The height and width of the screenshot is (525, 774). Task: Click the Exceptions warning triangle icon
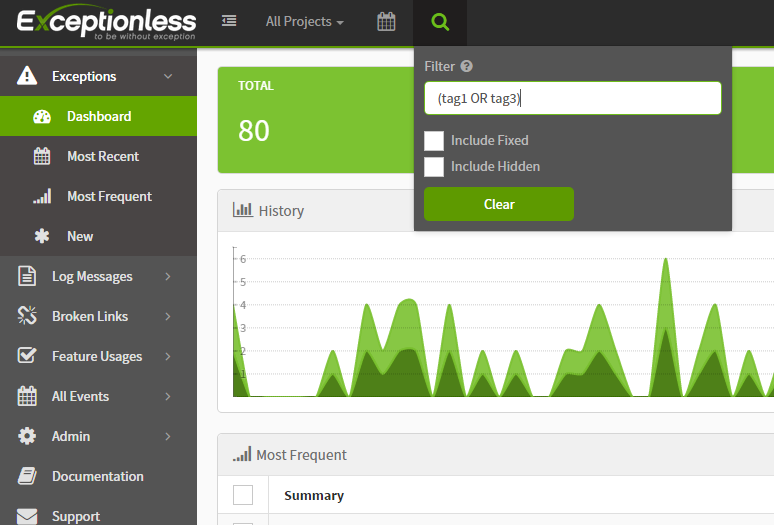[x=27, y=76]
